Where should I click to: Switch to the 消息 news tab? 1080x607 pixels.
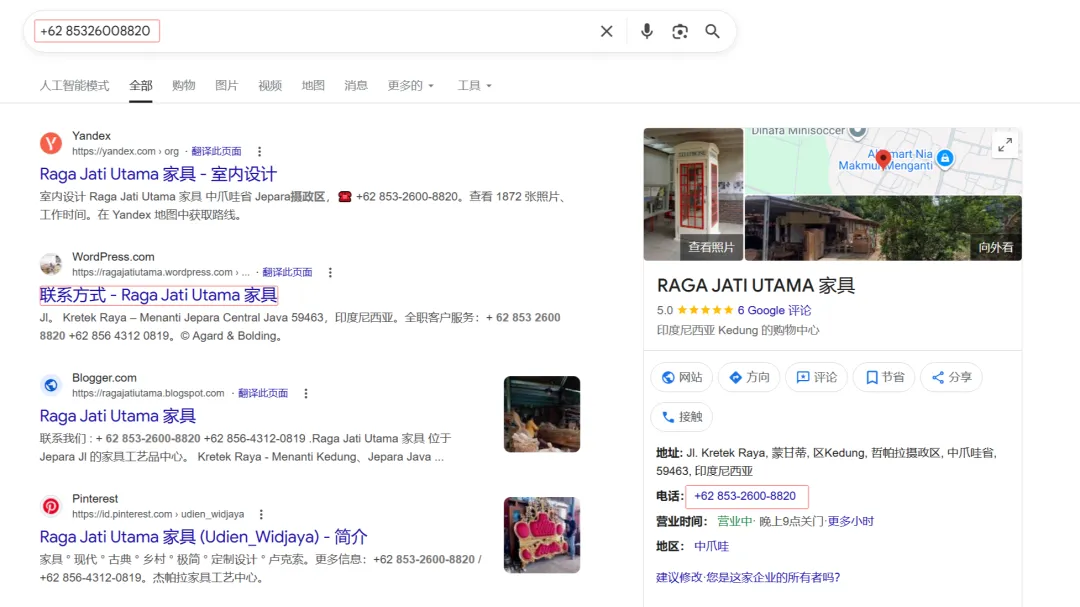click(356, 85)
